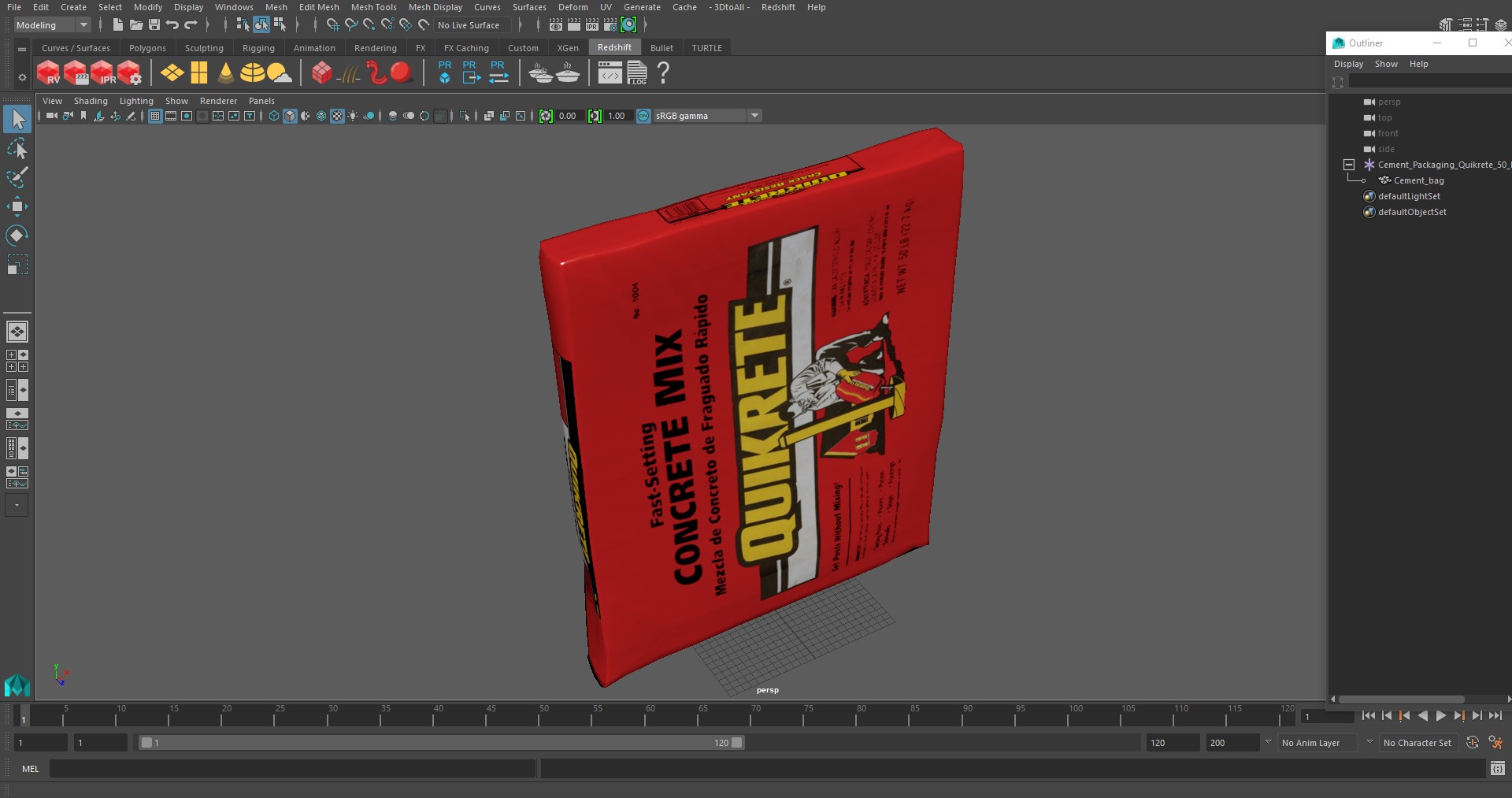Viewport: 1512px width, 798px height.
Task: Open Redshift RenderView icon on shelf
Action: point(49,72)
